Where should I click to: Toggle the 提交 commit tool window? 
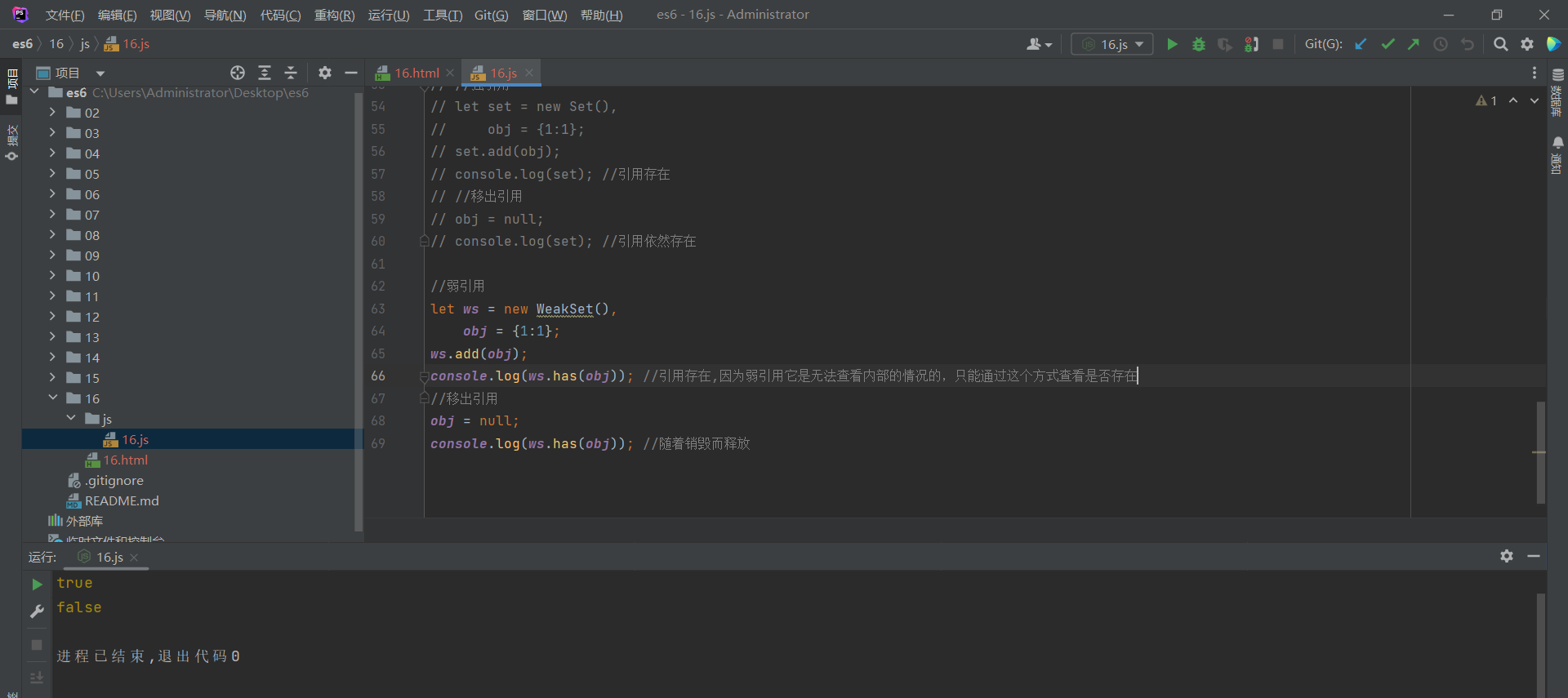click(x=11, y=143)
